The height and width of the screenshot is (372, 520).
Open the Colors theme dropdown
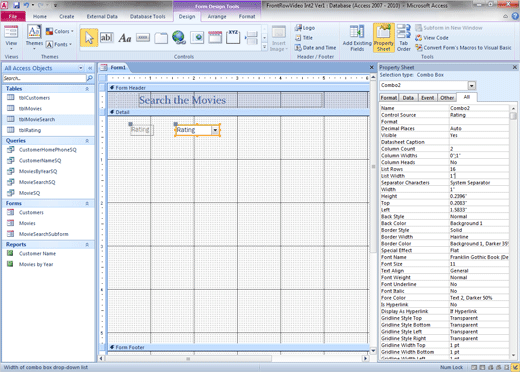click(60, 31)
